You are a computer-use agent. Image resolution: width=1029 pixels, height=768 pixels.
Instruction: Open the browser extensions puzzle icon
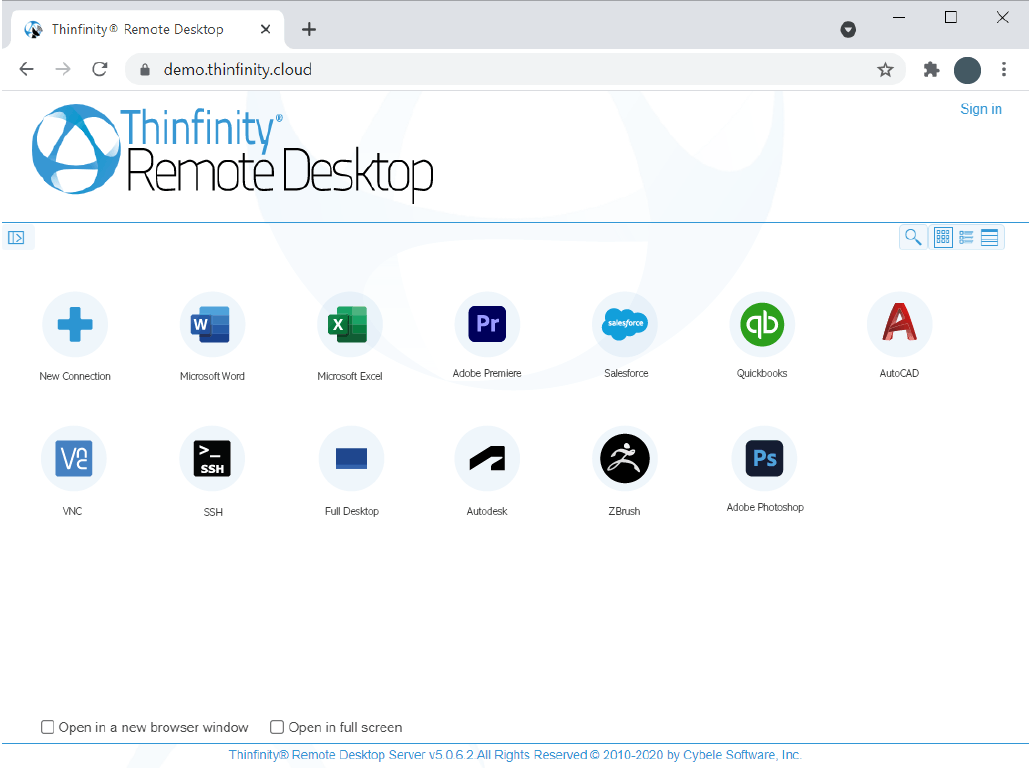tap(931, 70)
